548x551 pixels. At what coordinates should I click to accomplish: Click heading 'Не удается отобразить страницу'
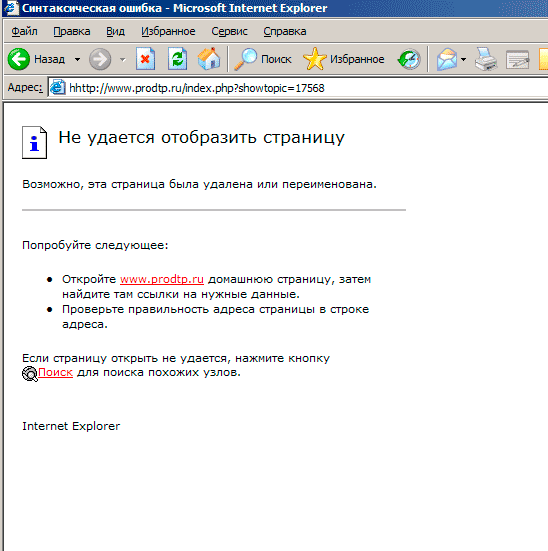point(201,137)
